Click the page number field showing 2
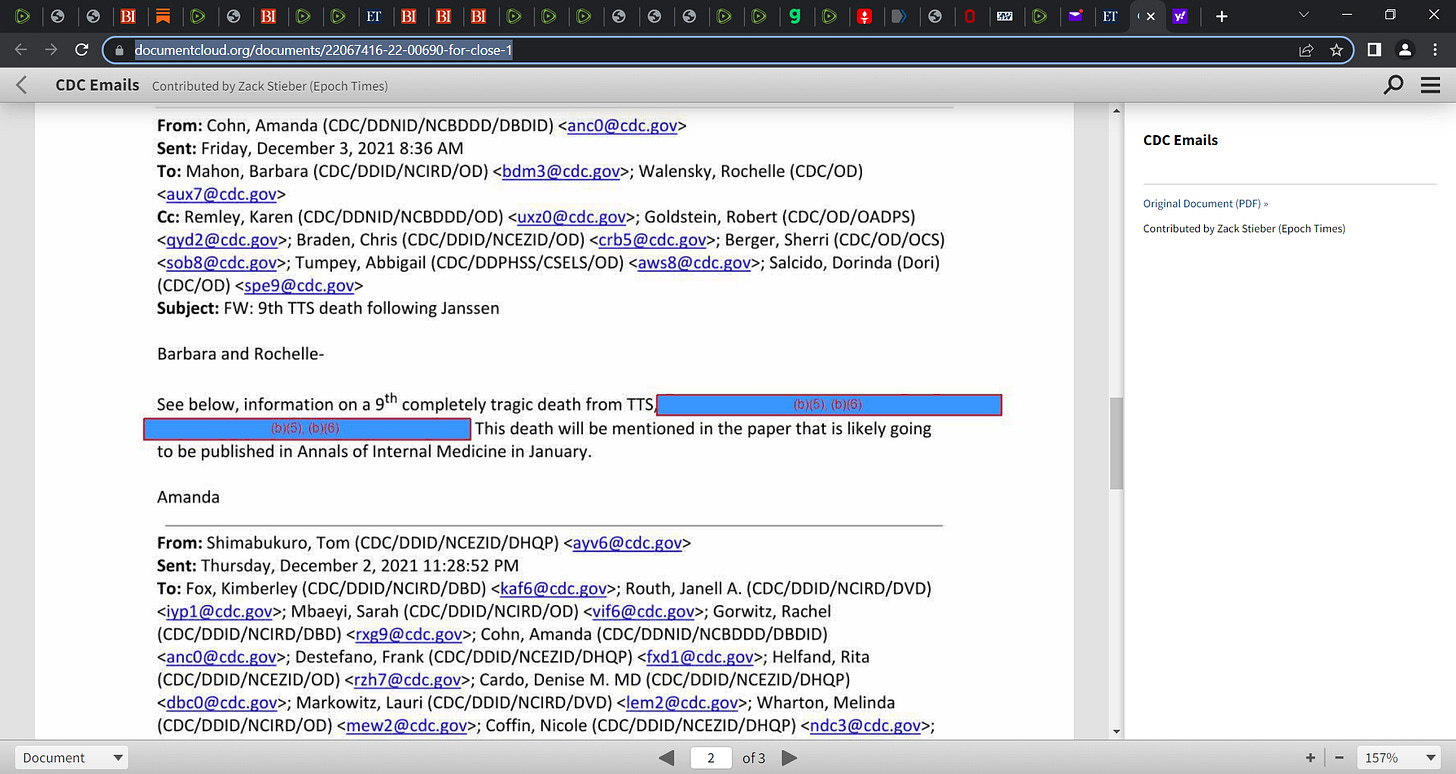 point(711,758)
